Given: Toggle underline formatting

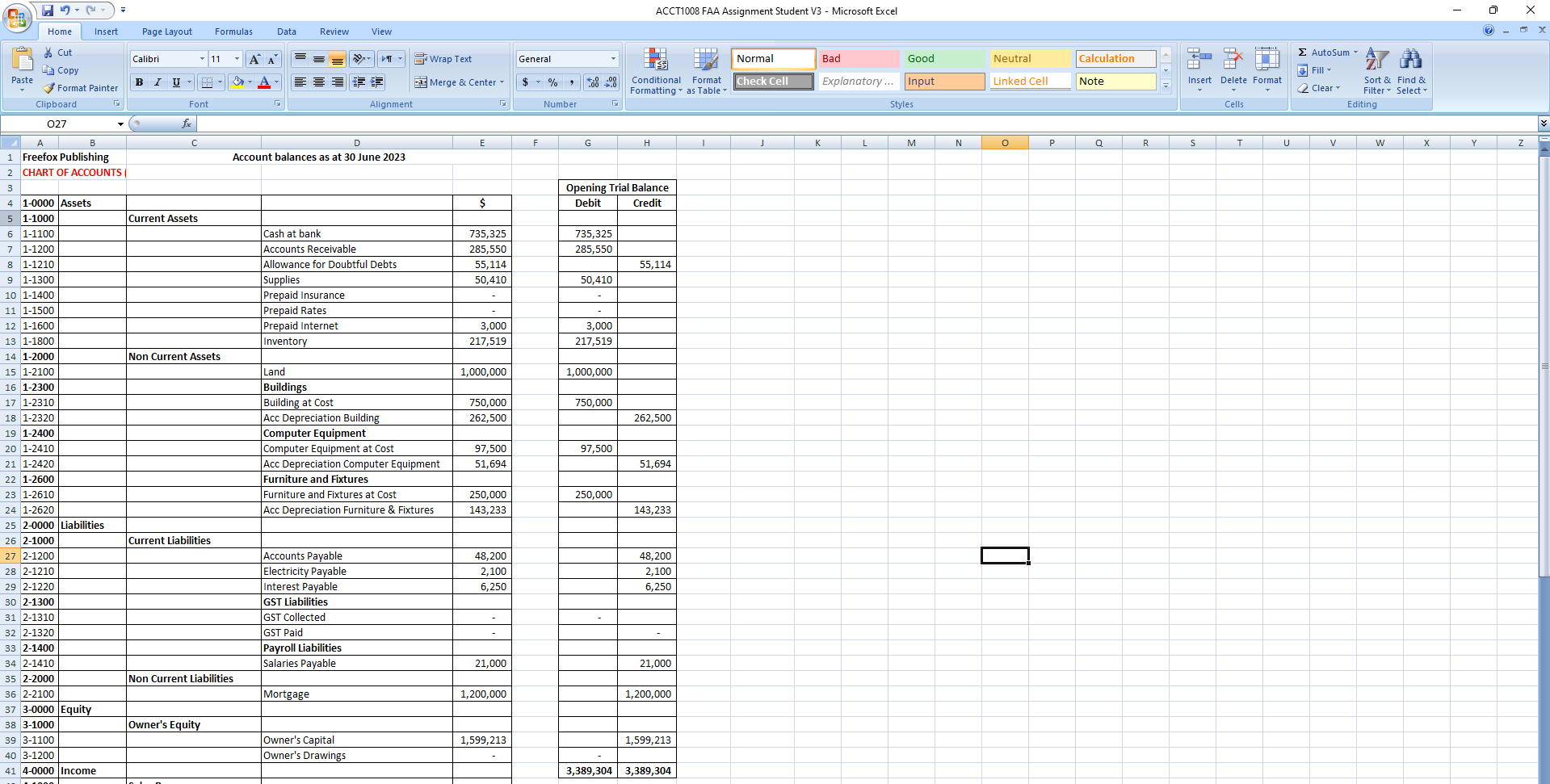Looking at the screenshot, I should 175,82.
